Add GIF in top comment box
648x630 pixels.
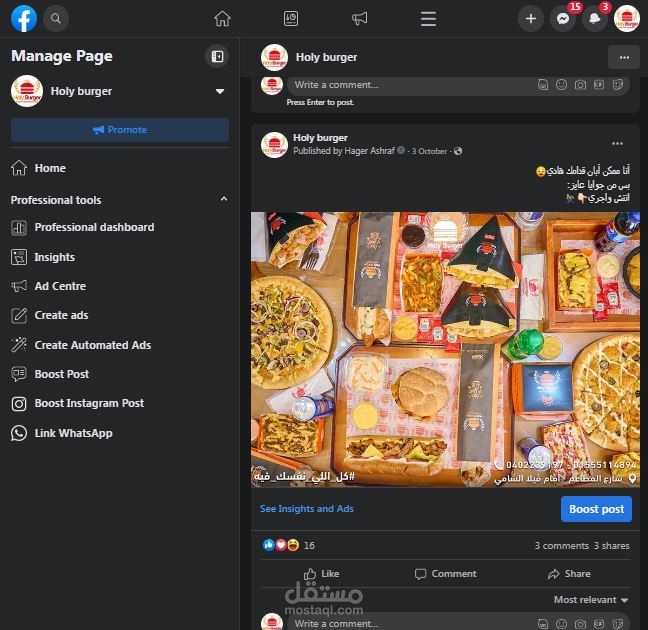pos(599,85)
